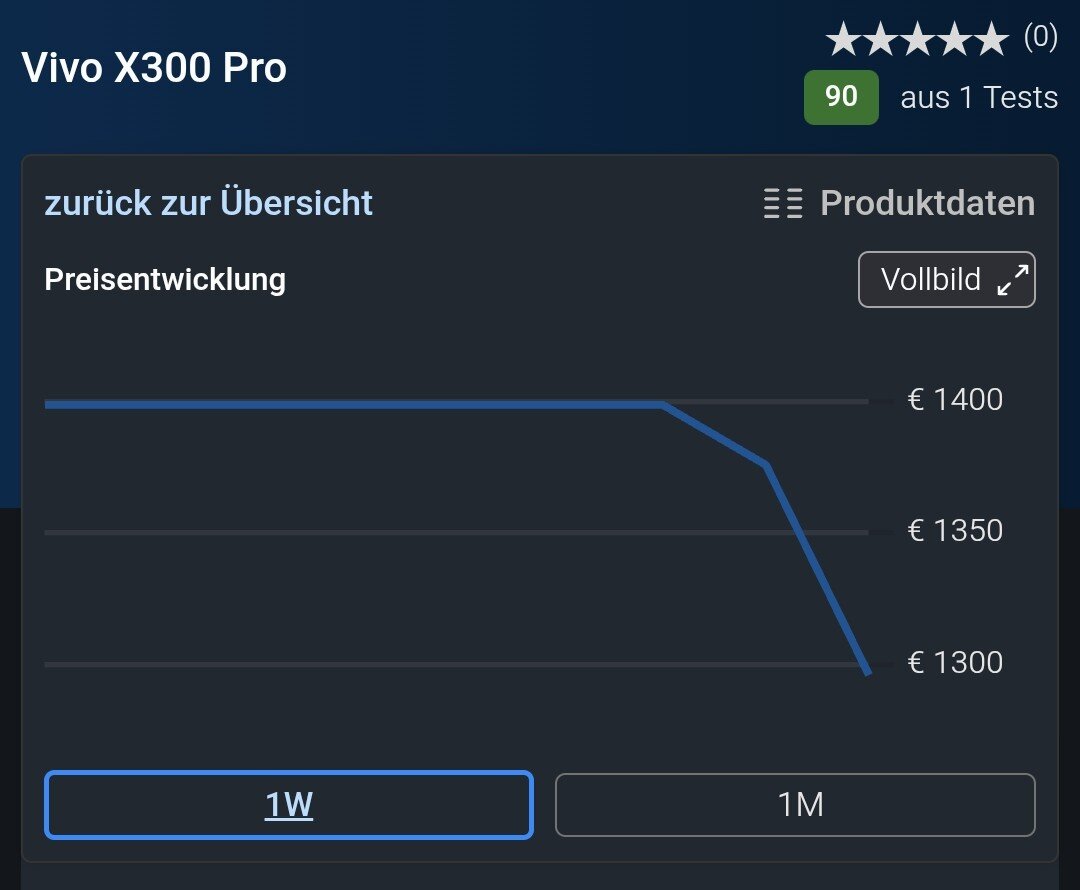The image size is (1080, 890).
Task: Select the 1W time range
Action: coord(289,805)
